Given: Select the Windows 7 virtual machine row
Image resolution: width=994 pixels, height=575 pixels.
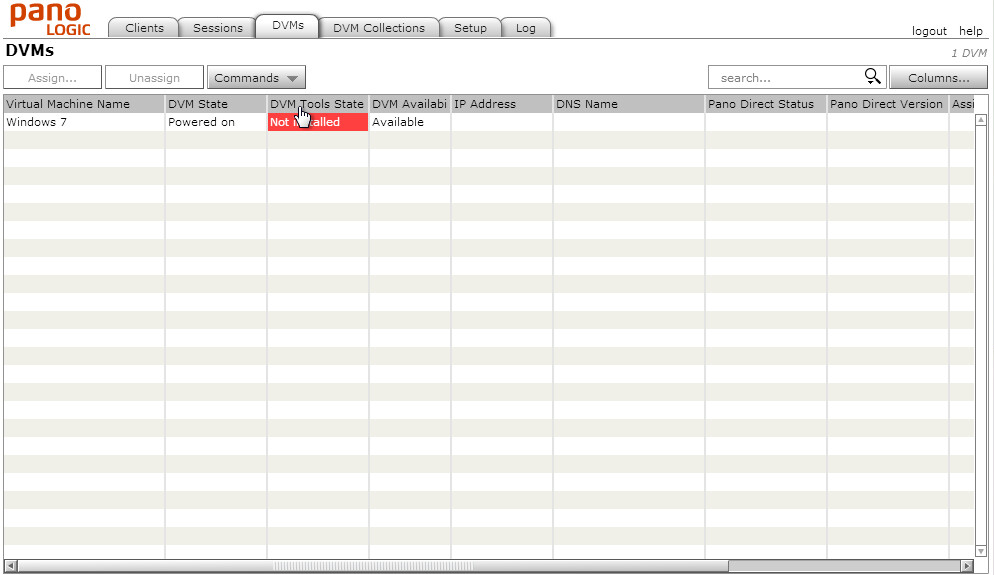Looking at the screenshot, I should (x=489, y=122).
